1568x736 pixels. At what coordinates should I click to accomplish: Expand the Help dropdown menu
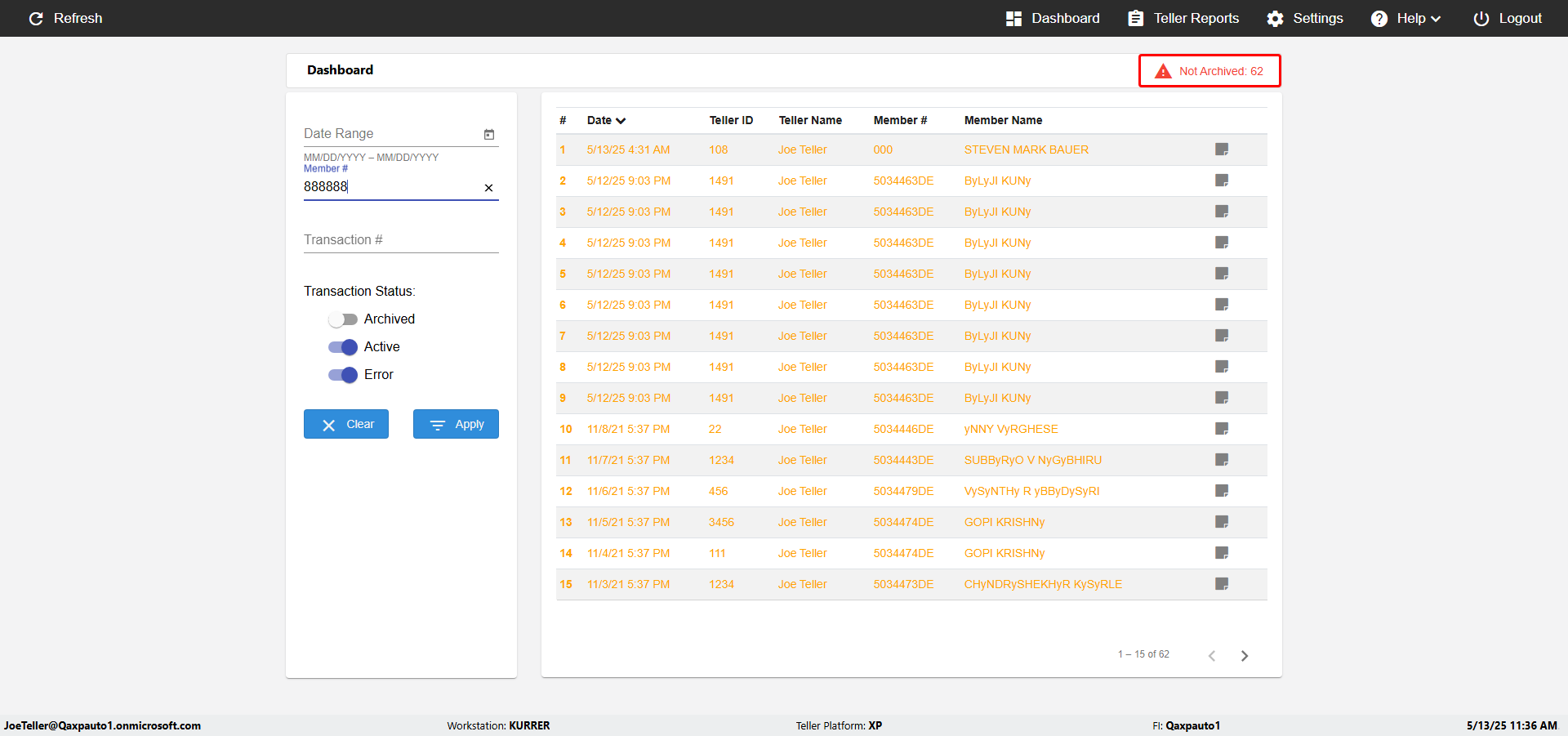pyautogui.click(x=1405, y=18)
